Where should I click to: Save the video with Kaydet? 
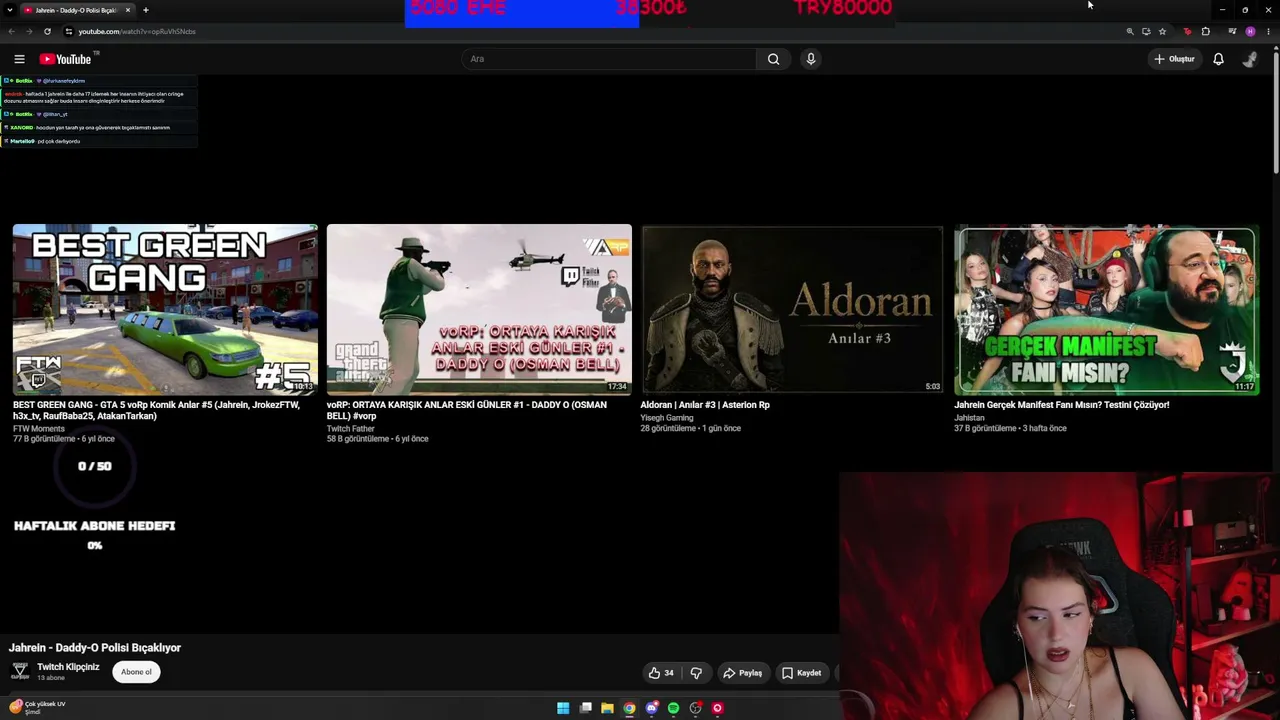tap(801, 673)
